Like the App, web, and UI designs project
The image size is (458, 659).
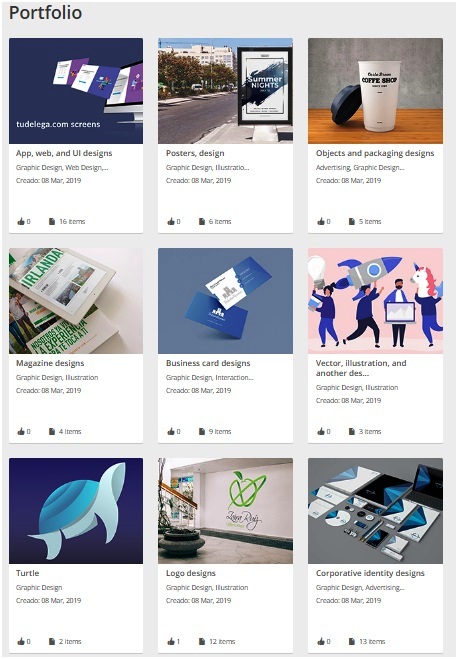coord(21,221)
